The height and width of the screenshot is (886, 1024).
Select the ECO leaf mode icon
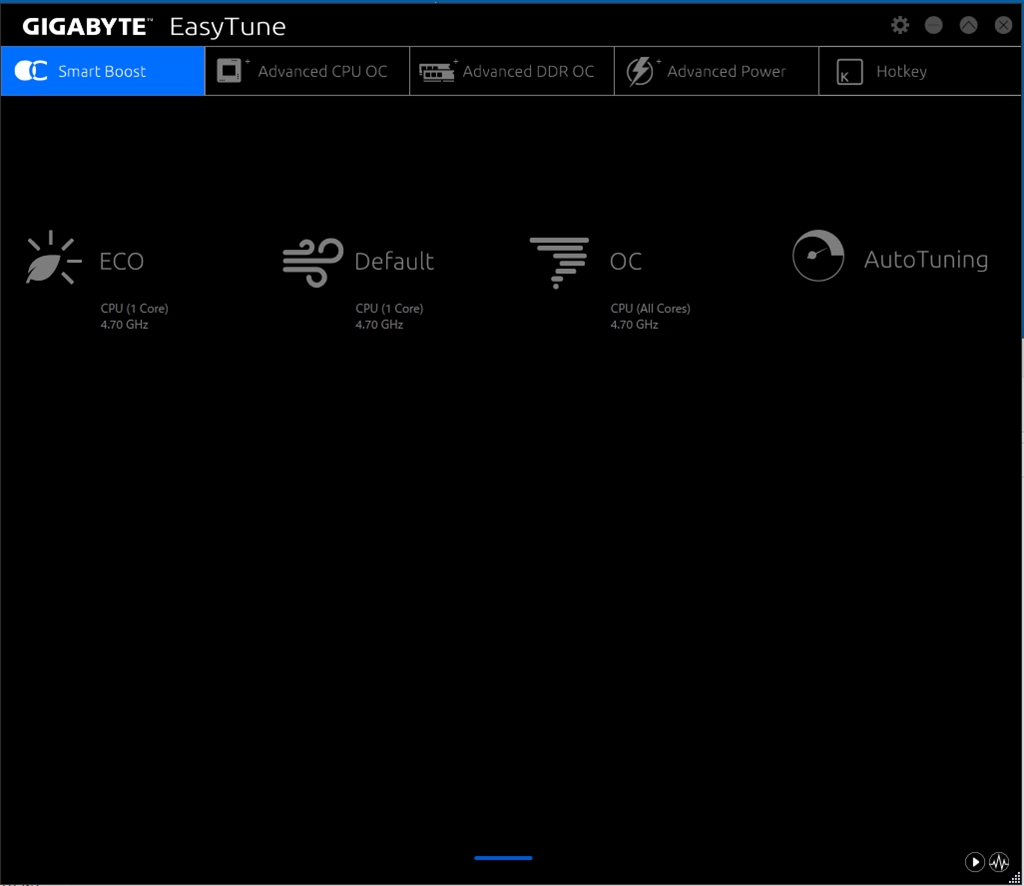54,258
